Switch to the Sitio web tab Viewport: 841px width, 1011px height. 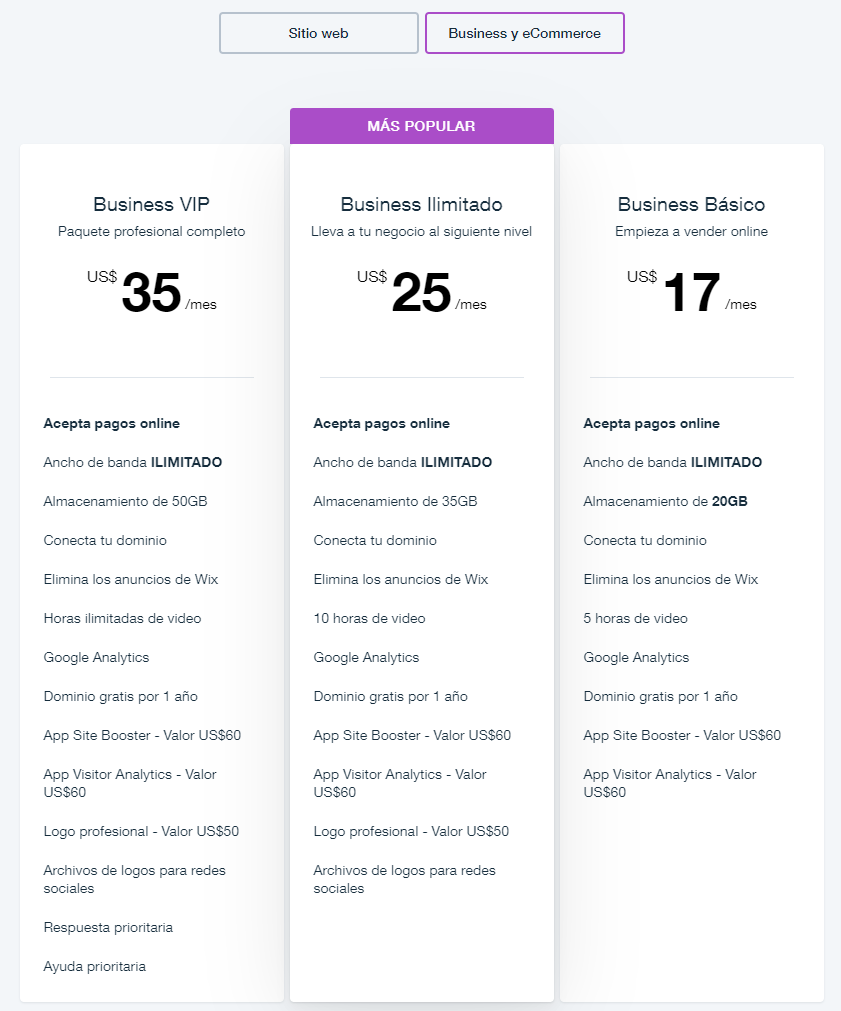(x=318, y=33)
